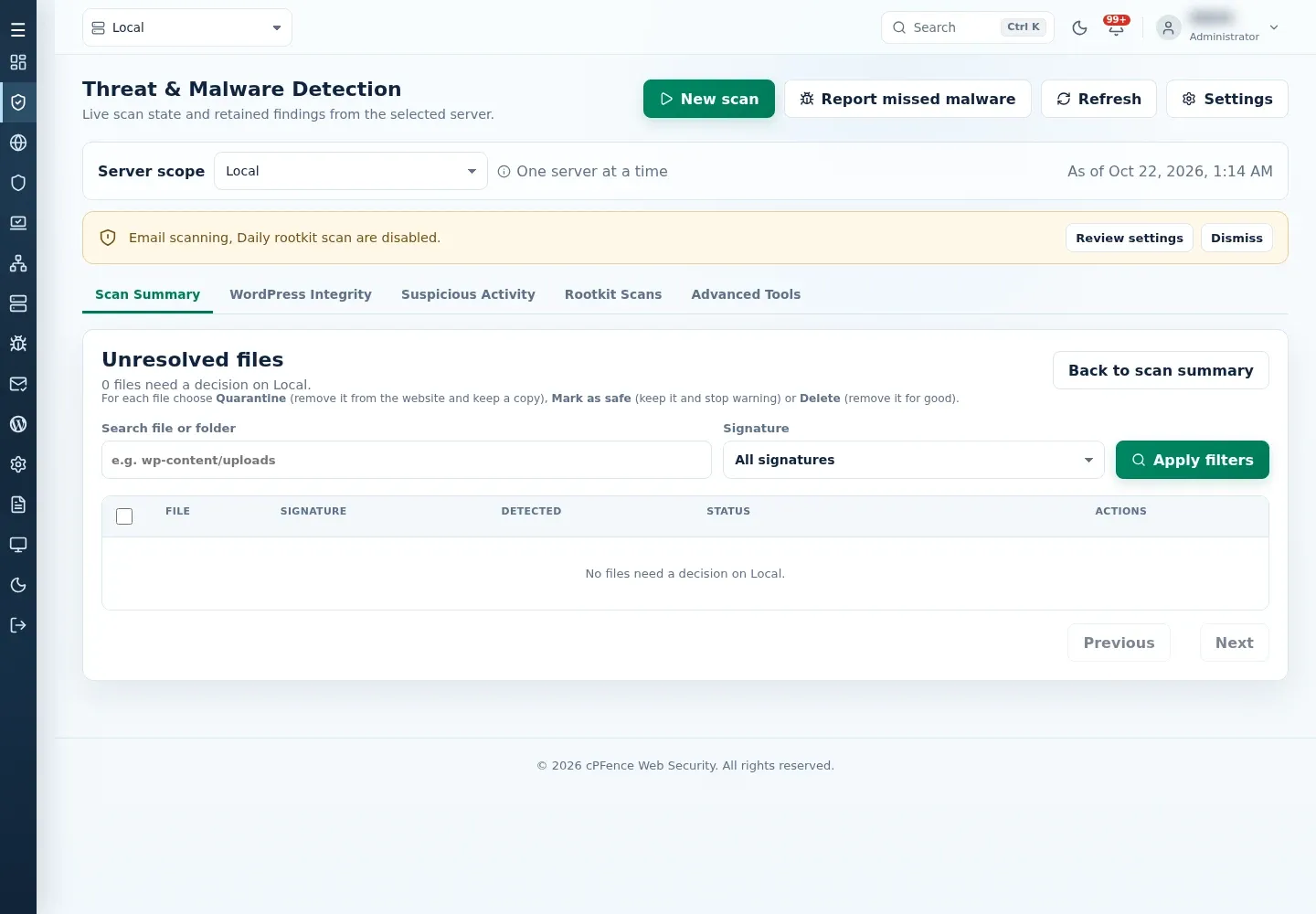Screen dimensions: 1316x914
Task: Click Report missed malware button
Action: [x=907, y=99]
